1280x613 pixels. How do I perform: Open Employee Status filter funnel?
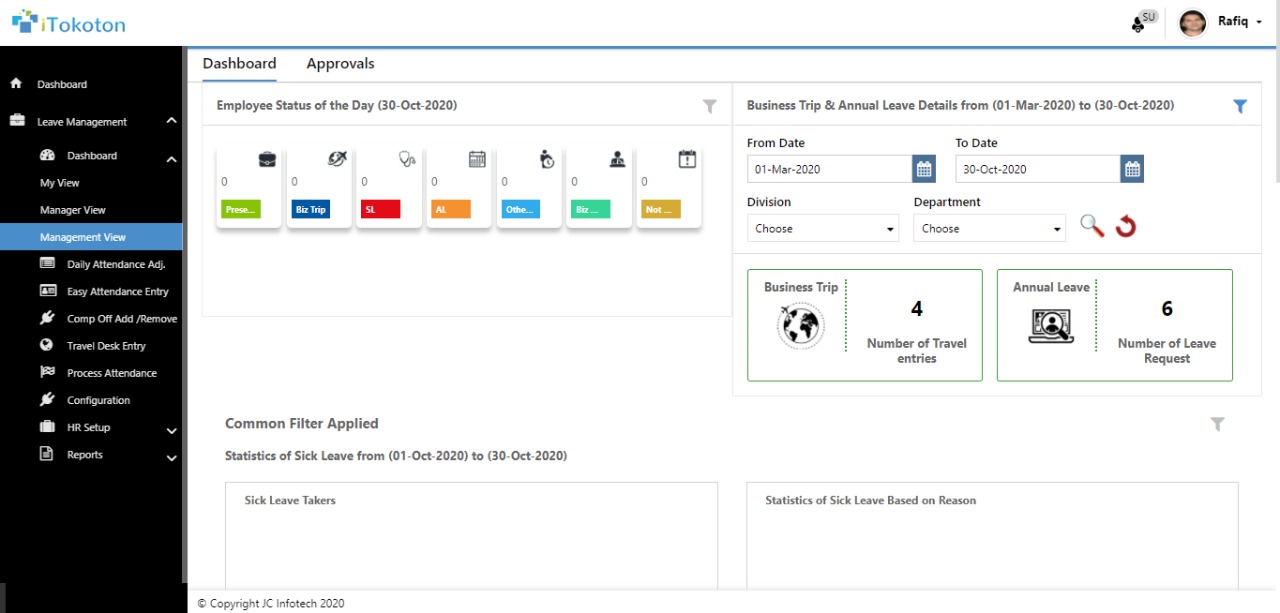710,106
